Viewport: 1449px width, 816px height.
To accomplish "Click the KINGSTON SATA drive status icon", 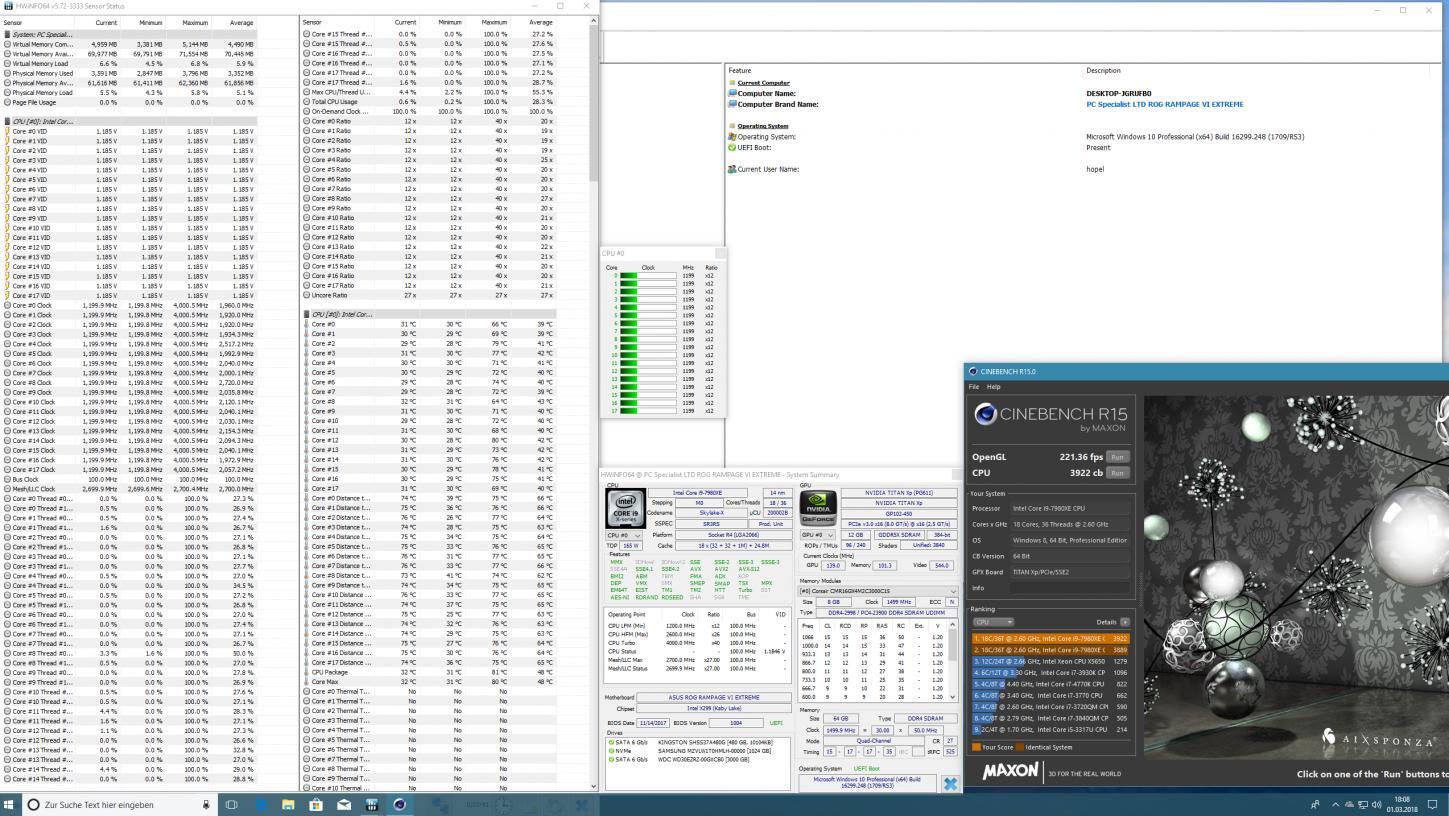I will click(x=611, y=743).
